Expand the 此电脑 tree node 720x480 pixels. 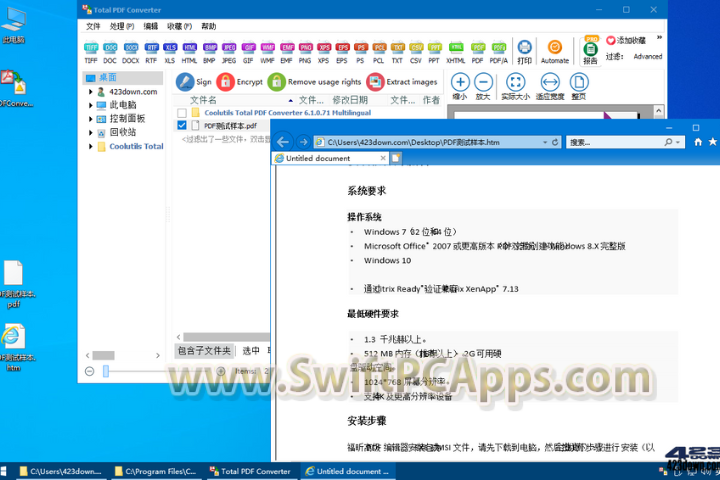point(90,105)
